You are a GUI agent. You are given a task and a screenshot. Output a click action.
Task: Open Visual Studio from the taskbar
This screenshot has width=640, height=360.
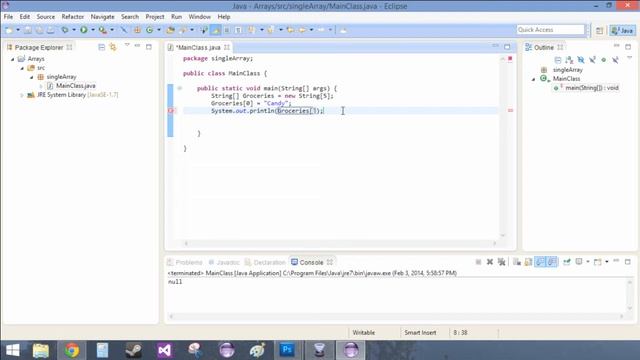coord(164,350)
